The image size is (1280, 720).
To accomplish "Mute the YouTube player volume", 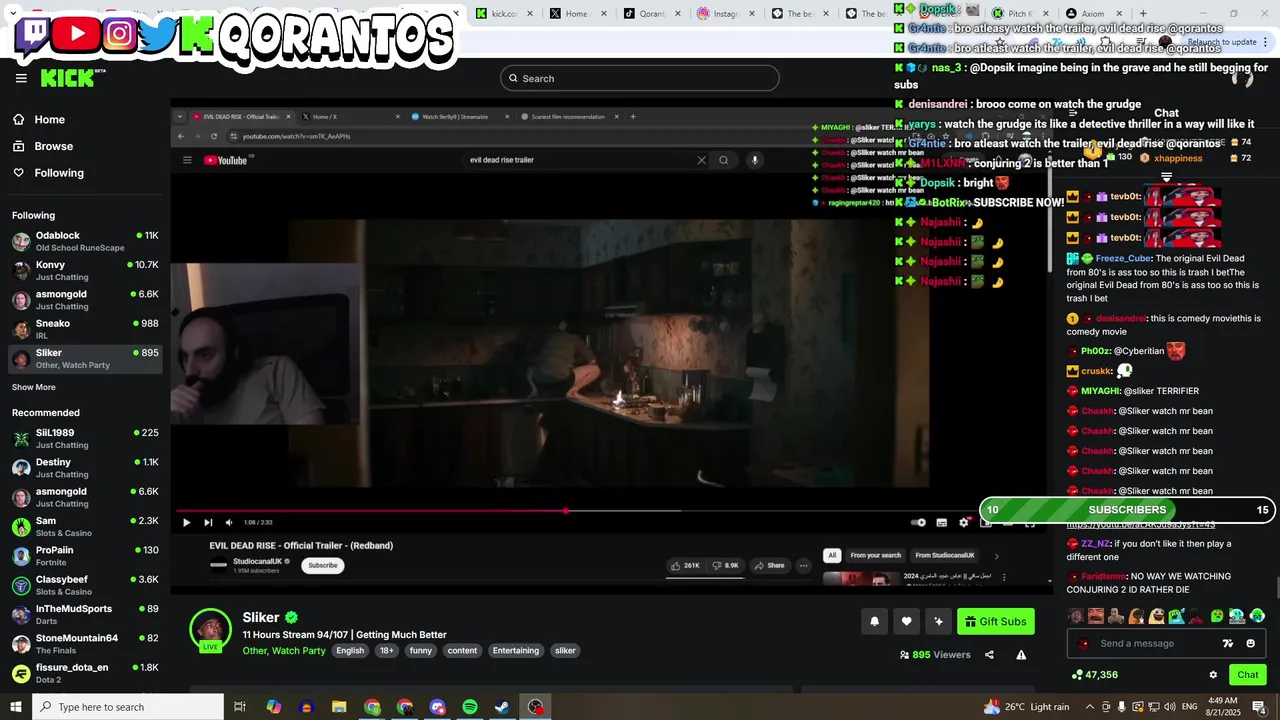I will [229, 522].
